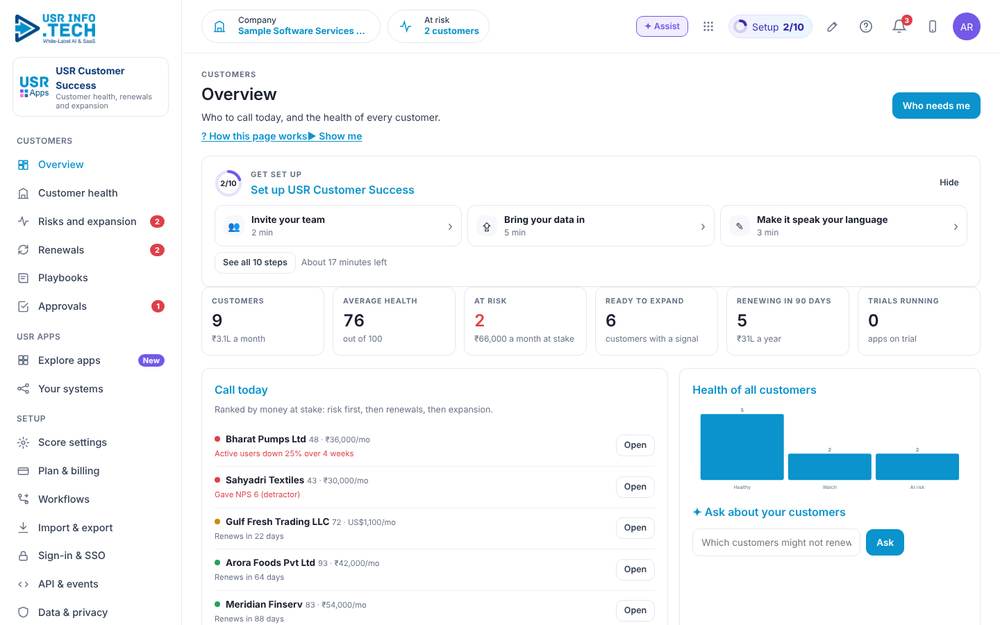Expand Make it speak your language chevron
Viewport: 1000px width, 625px height.
[955, 226]
